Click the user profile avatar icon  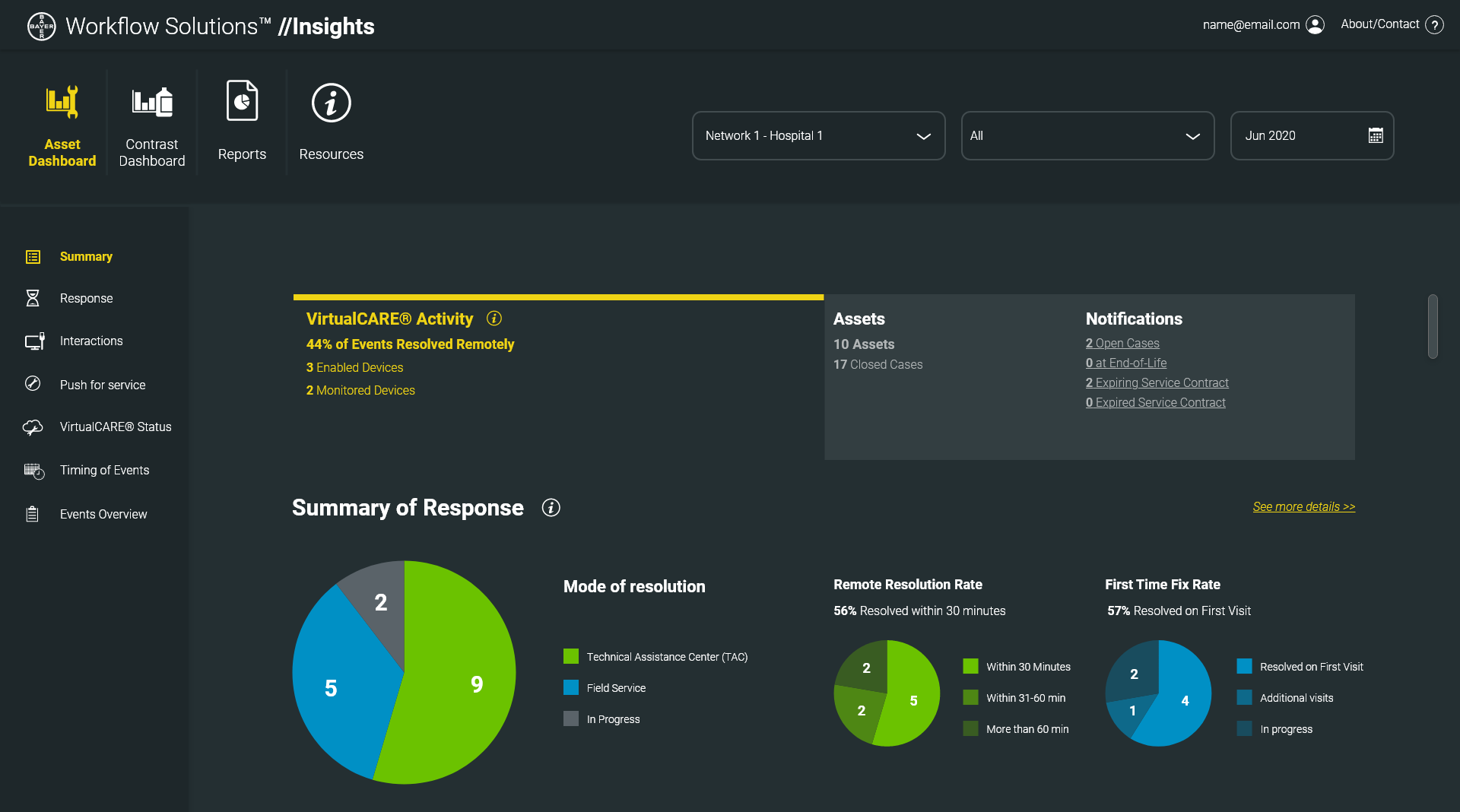tap(1315, 25)
